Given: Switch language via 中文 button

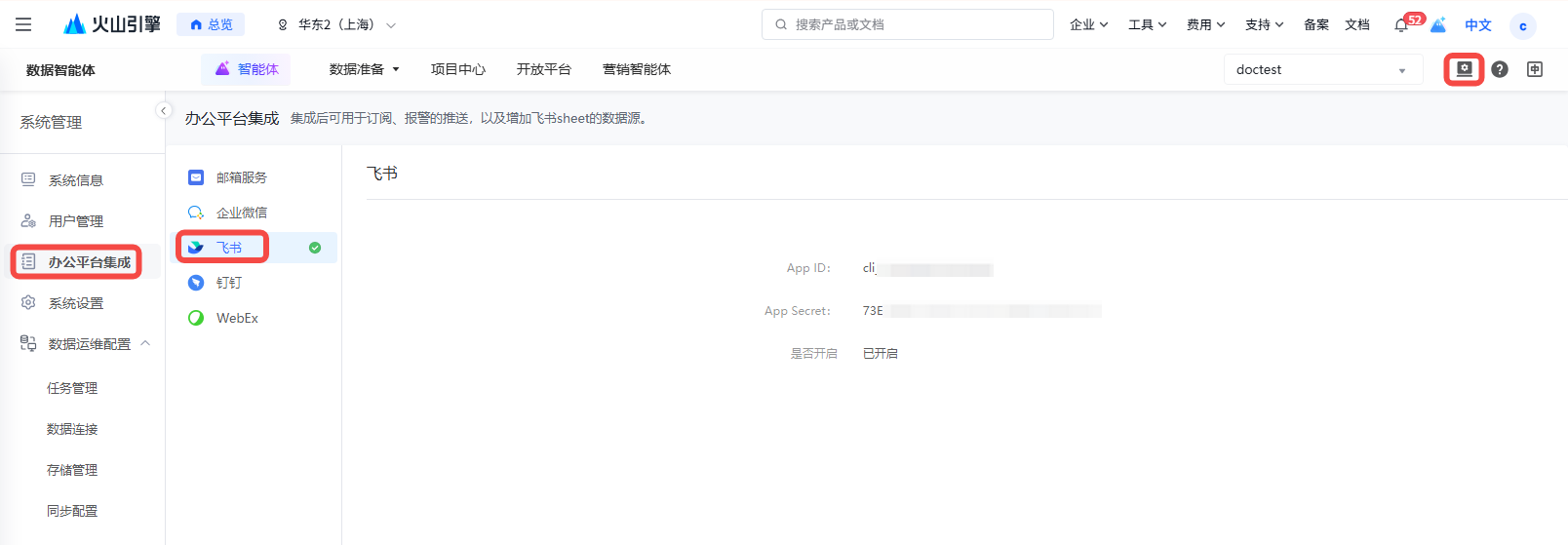Looking at the screenshot, I should tap(1478, 25).
